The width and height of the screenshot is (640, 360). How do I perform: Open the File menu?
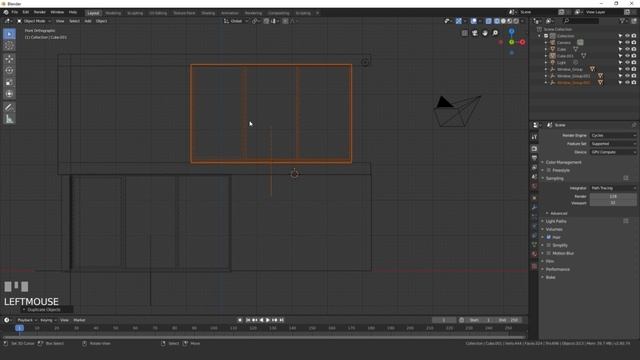[15, 12]
